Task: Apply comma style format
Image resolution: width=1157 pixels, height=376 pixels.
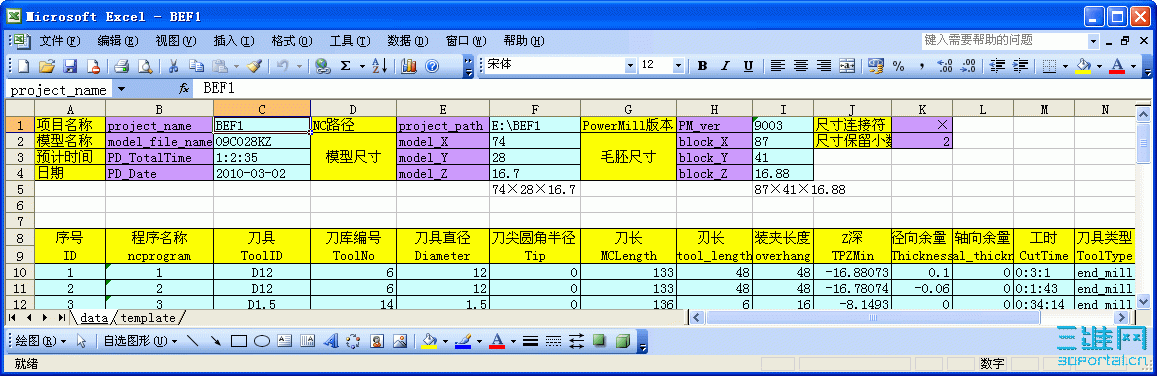Action: 922,66
